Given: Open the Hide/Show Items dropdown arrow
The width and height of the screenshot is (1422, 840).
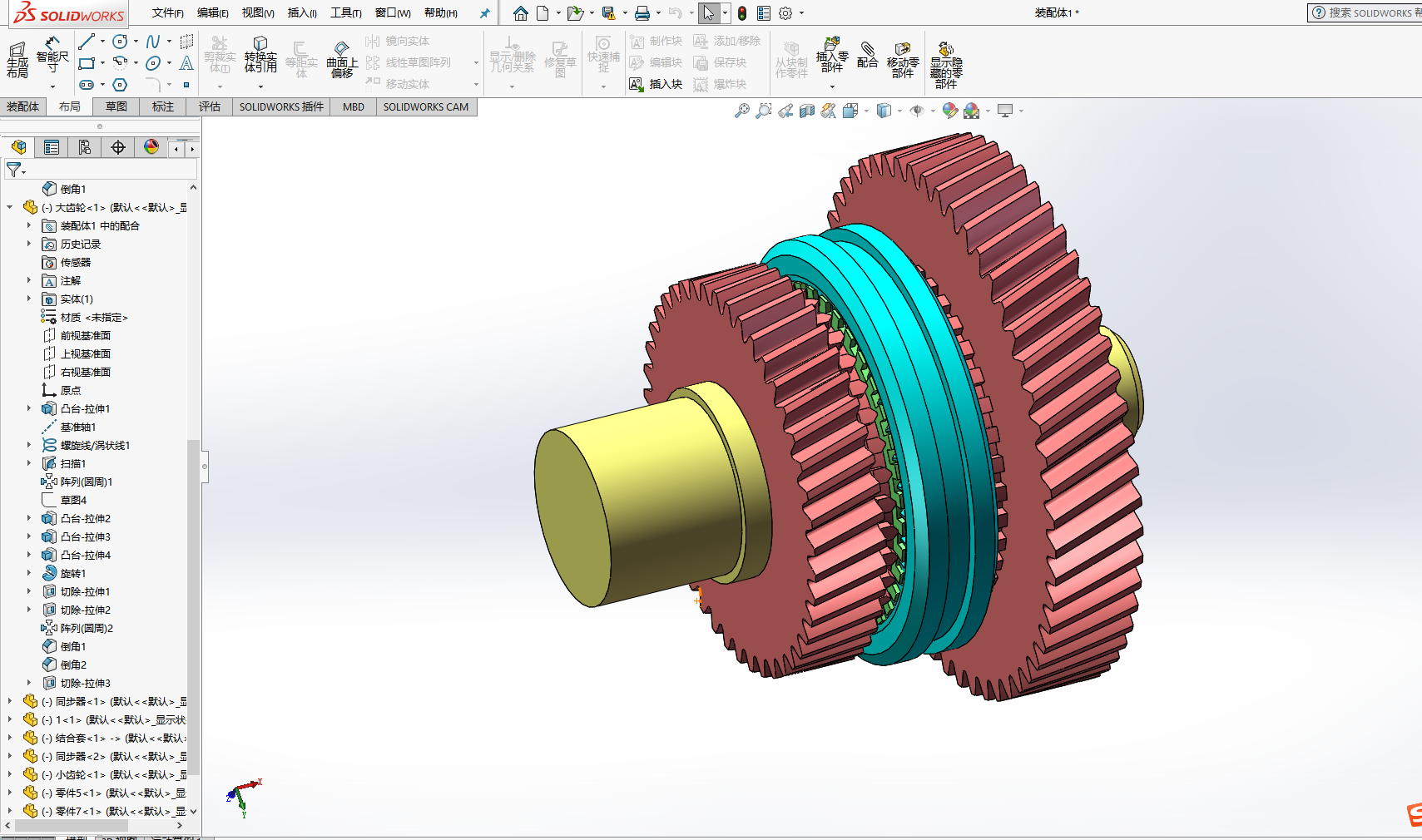Looking at the screenshot, I should [x=933, y=111].
